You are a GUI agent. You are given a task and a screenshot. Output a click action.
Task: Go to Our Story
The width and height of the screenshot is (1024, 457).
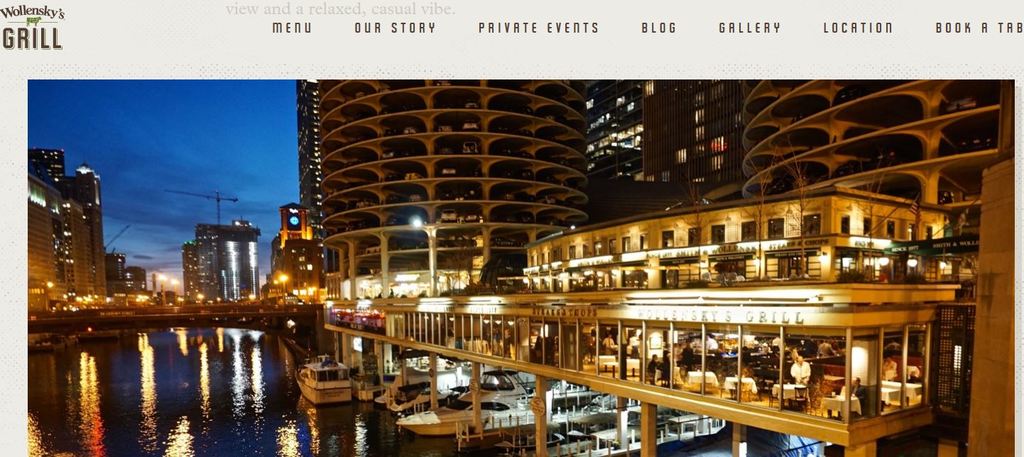point(395,27)
